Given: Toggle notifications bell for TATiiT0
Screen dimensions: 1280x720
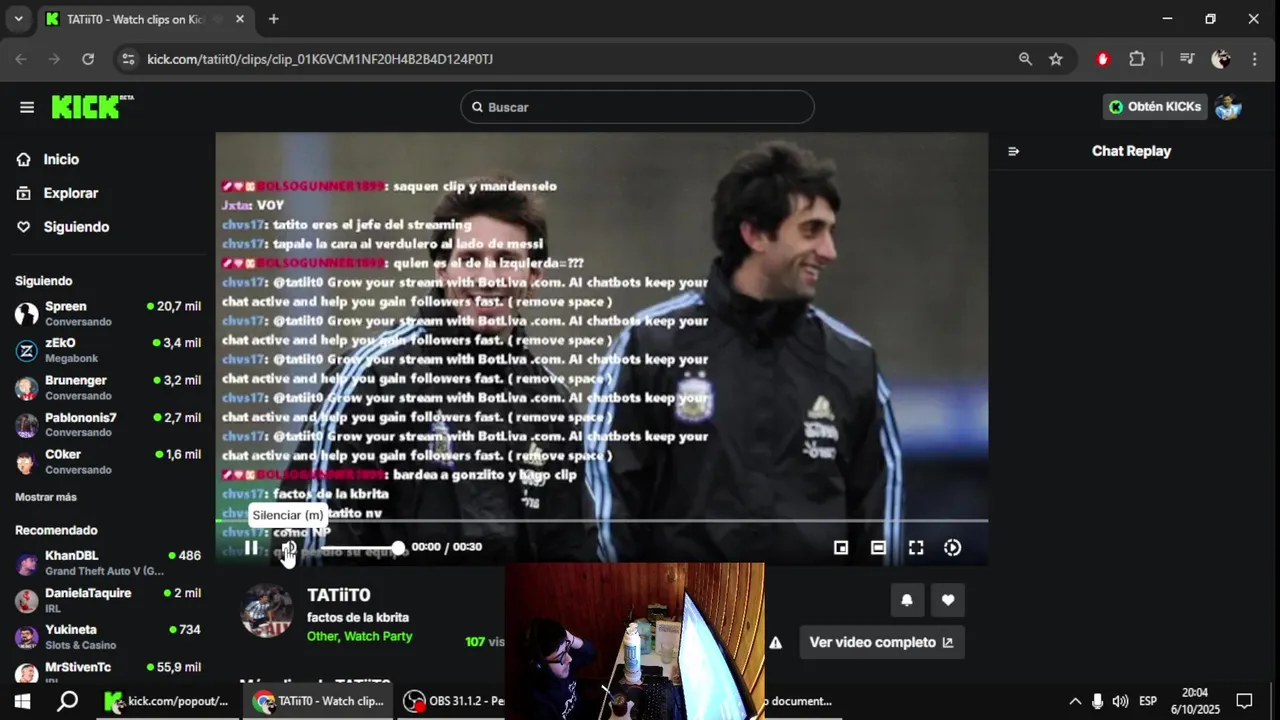Looking at the screenshot, I should click(x=907, y=600).
